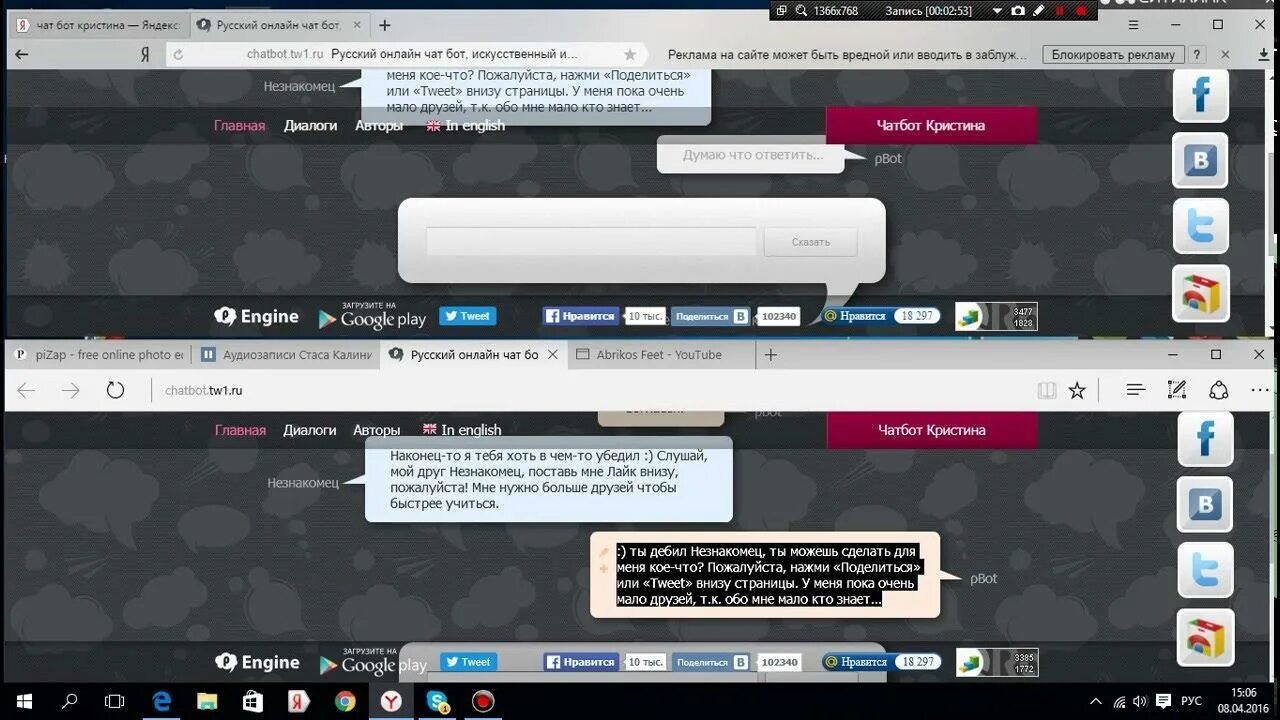Click 'Главная' in upper window nav
This screenshot has width=1280, height=720.
[x=239, y=125]
